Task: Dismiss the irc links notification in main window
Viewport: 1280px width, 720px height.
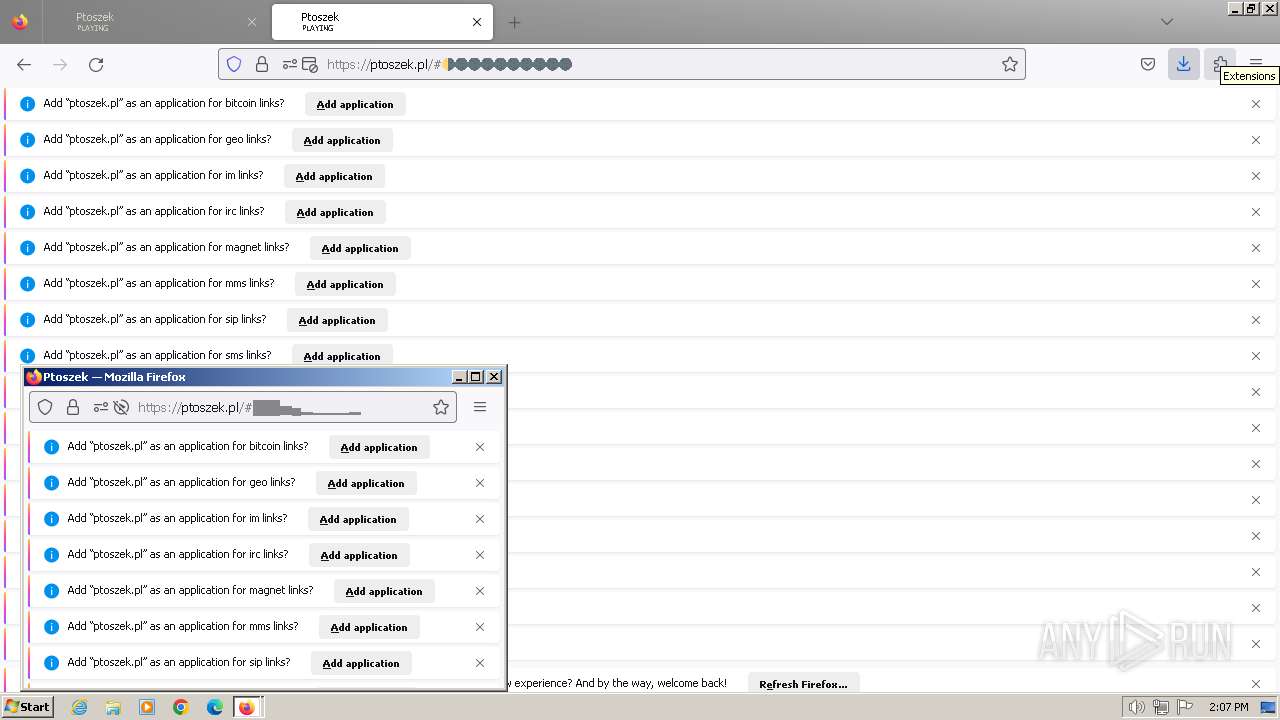Action: (1256, 212)
